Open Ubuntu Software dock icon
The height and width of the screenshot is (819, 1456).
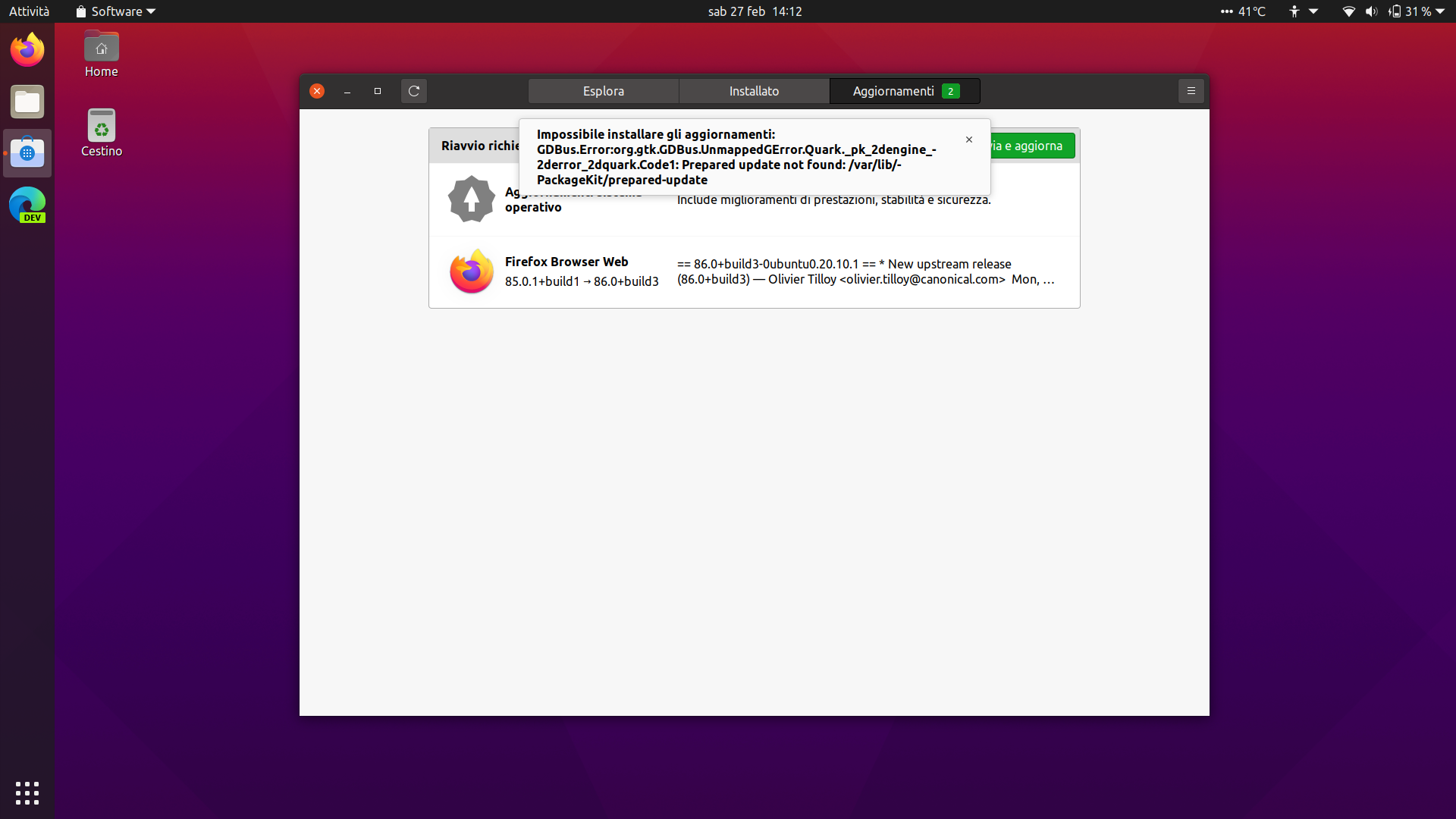pyautogui.click(x=27, y=153)
